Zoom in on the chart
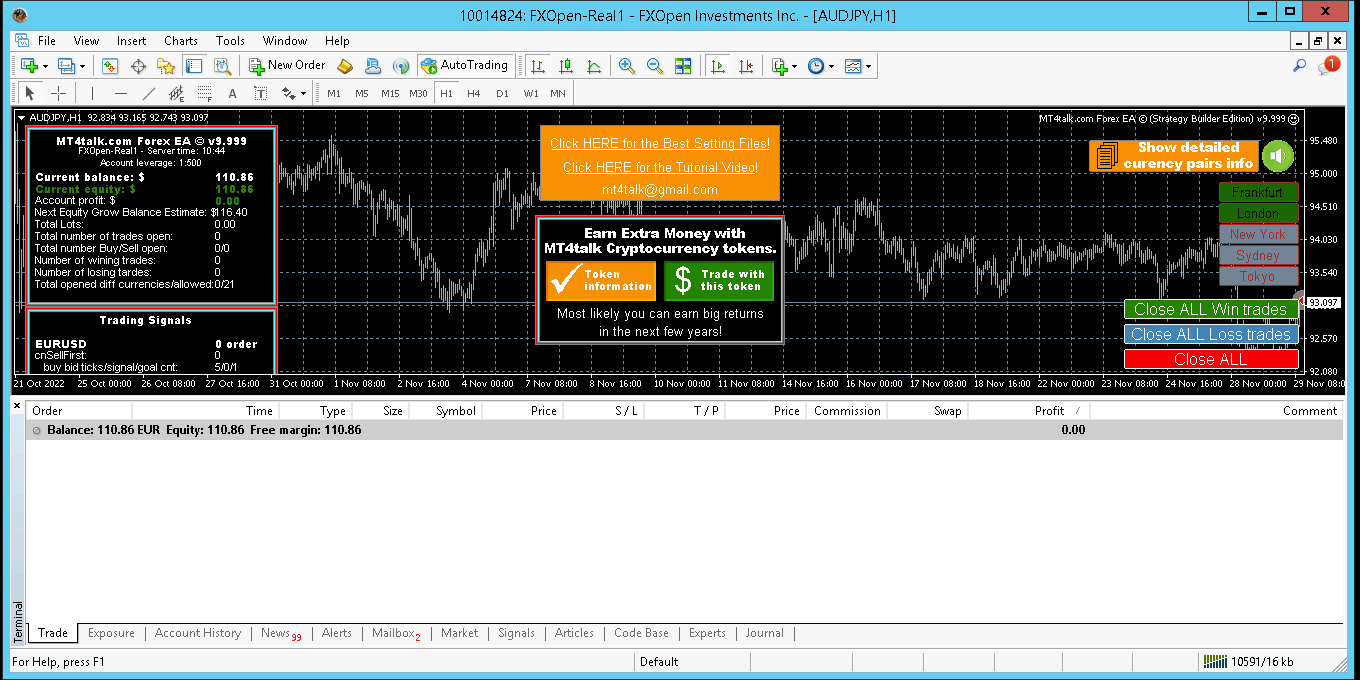 (627, 66)
